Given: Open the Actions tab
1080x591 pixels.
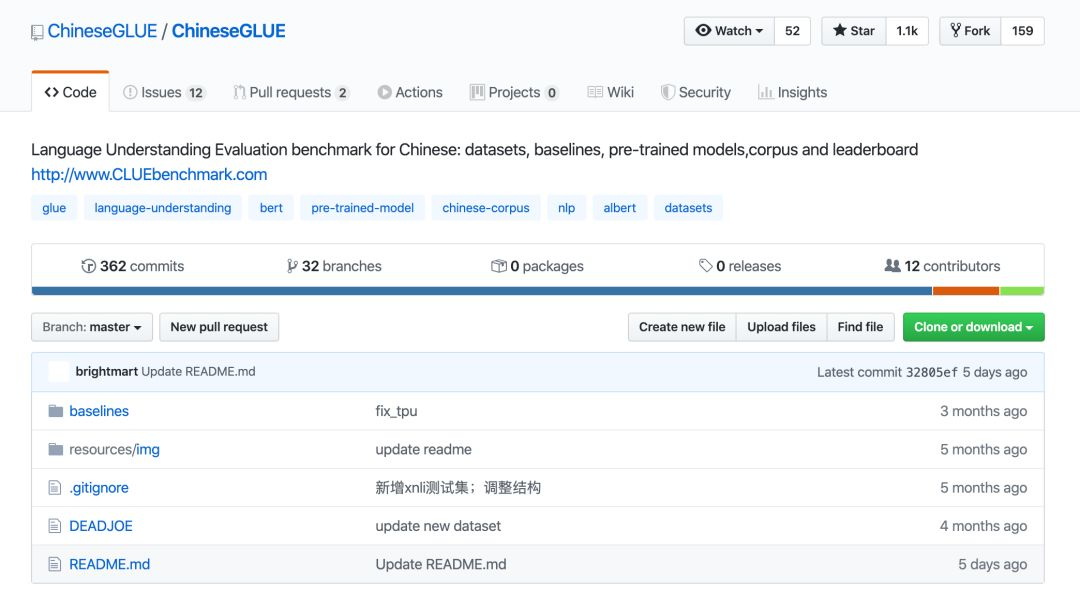Looking at the screenshot, I should pos(410,92).
